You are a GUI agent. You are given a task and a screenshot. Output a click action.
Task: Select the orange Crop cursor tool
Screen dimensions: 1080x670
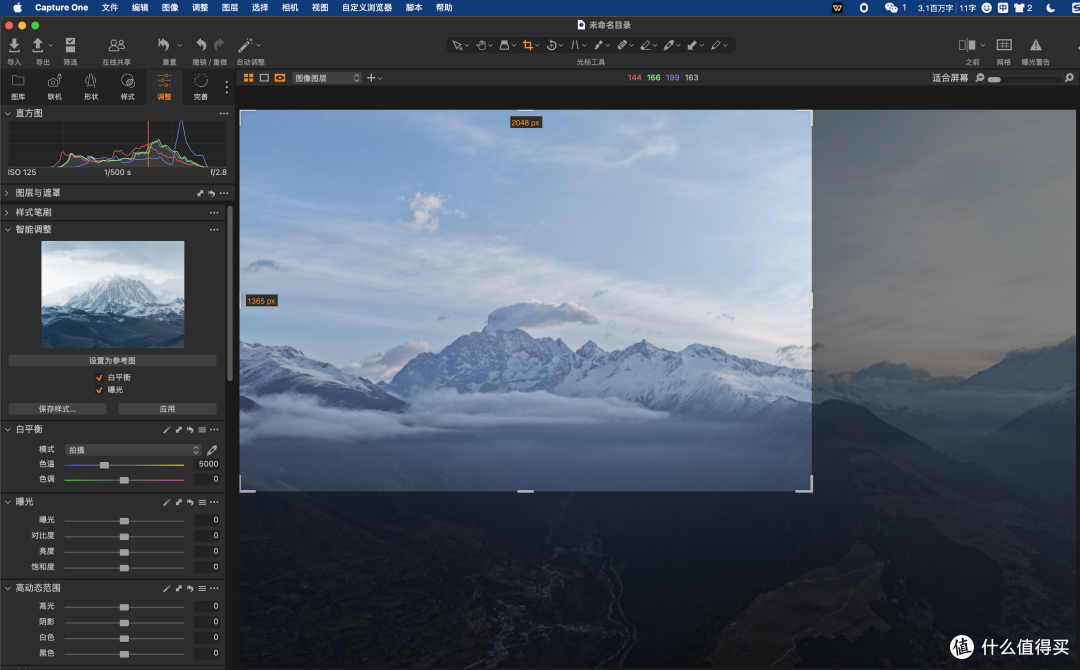(x=528, y=45)
